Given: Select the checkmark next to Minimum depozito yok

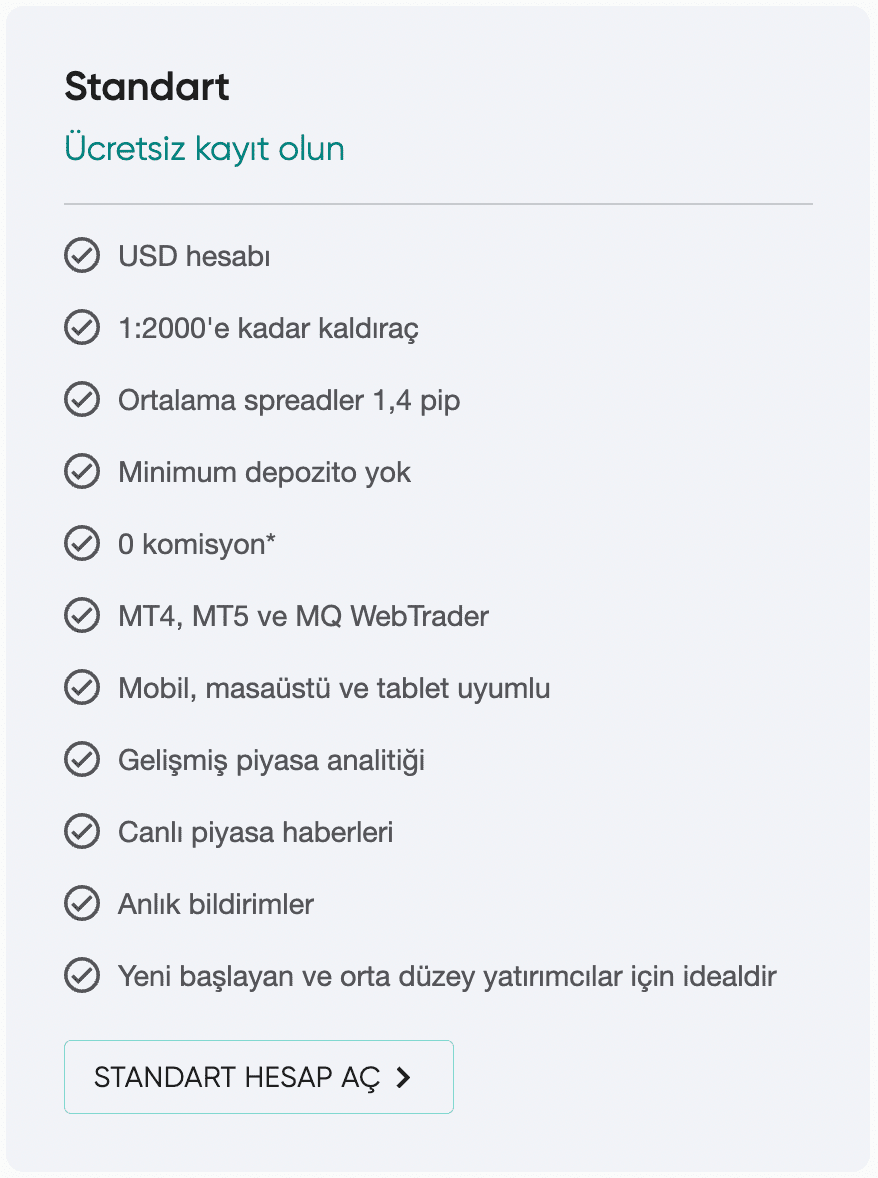Looking at the screenshot, I should point(82,472).
